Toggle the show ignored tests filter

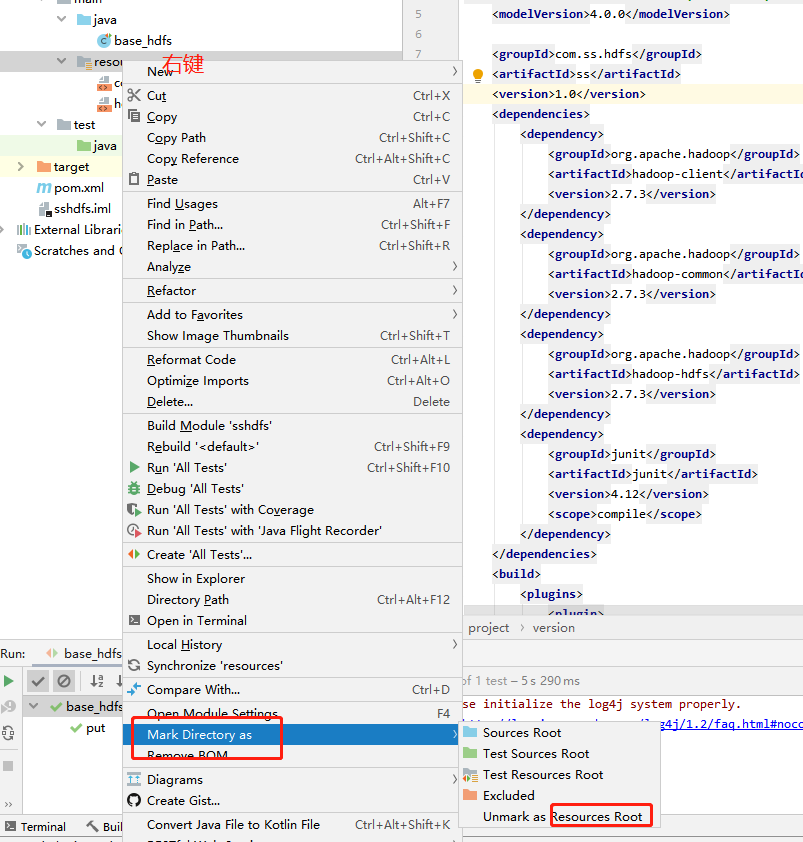pos(63,681)
